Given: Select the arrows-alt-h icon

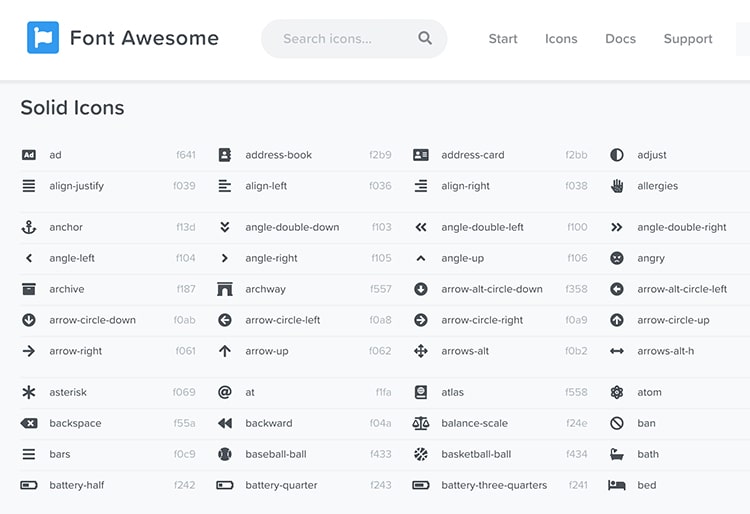Looking at the screenshot, I should pyautogui.click(x=617, y=351).
